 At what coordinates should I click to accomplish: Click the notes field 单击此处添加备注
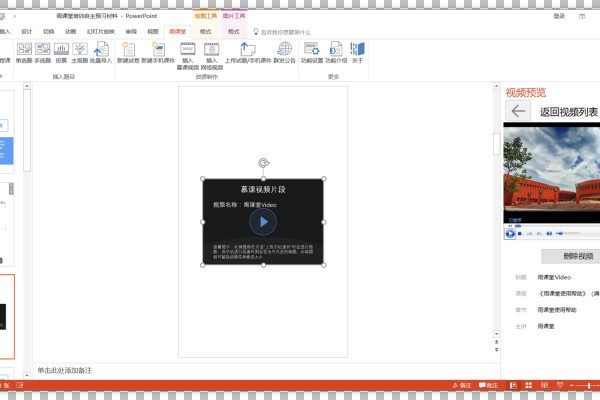point(65,370)
